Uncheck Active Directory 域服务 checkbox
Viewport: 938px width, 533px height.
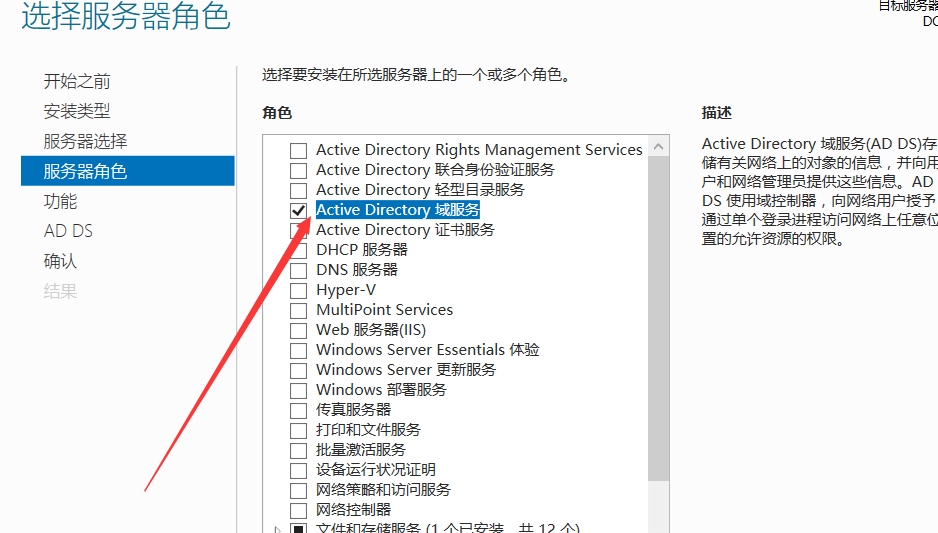click(x=298, y=210)
